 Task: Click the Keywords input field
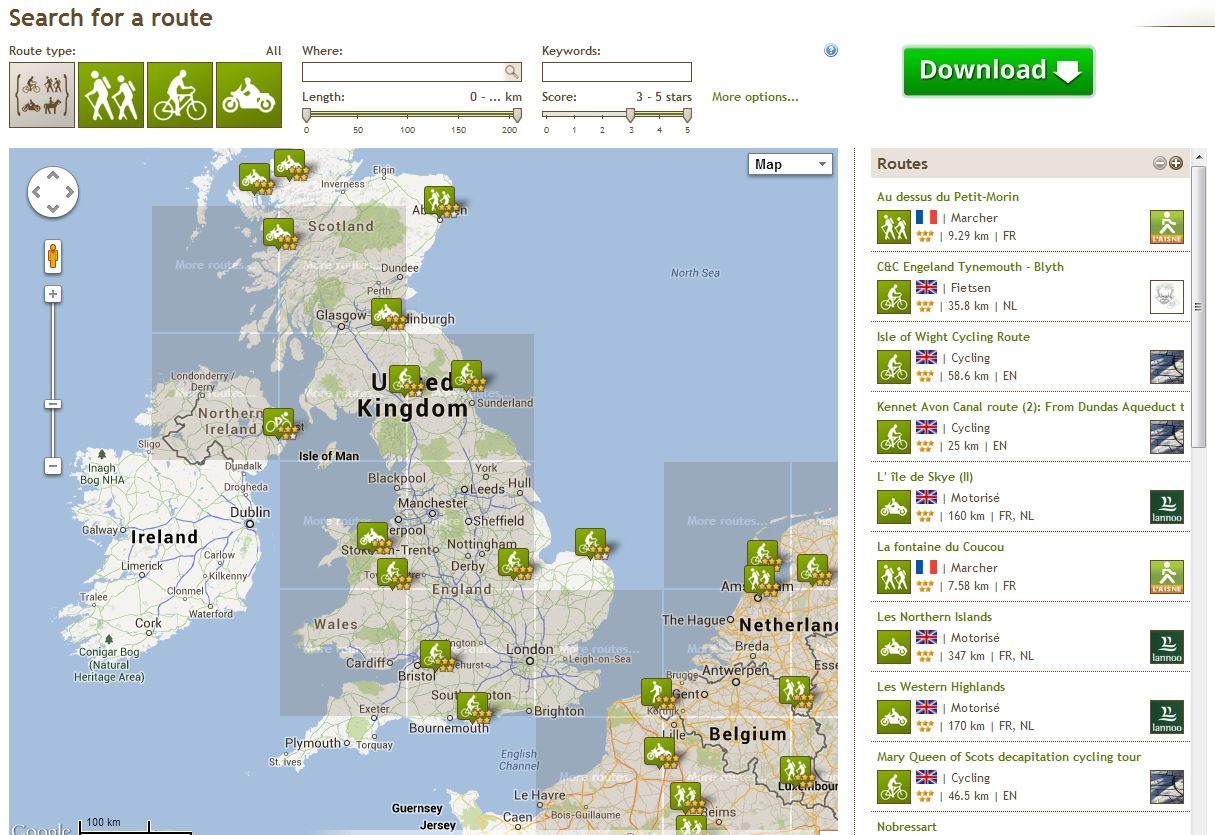pos(617,72)
